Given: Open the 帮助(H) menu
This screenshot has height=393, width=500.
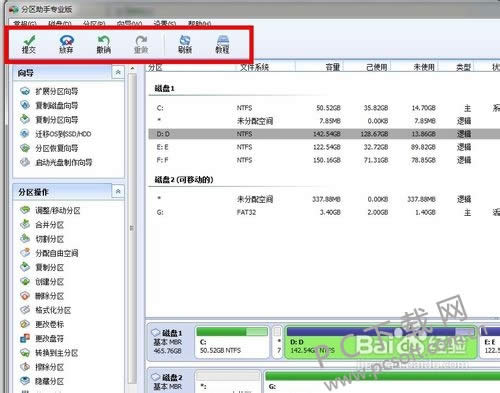Looking at the screenshot, I should [x=199, y=24].
